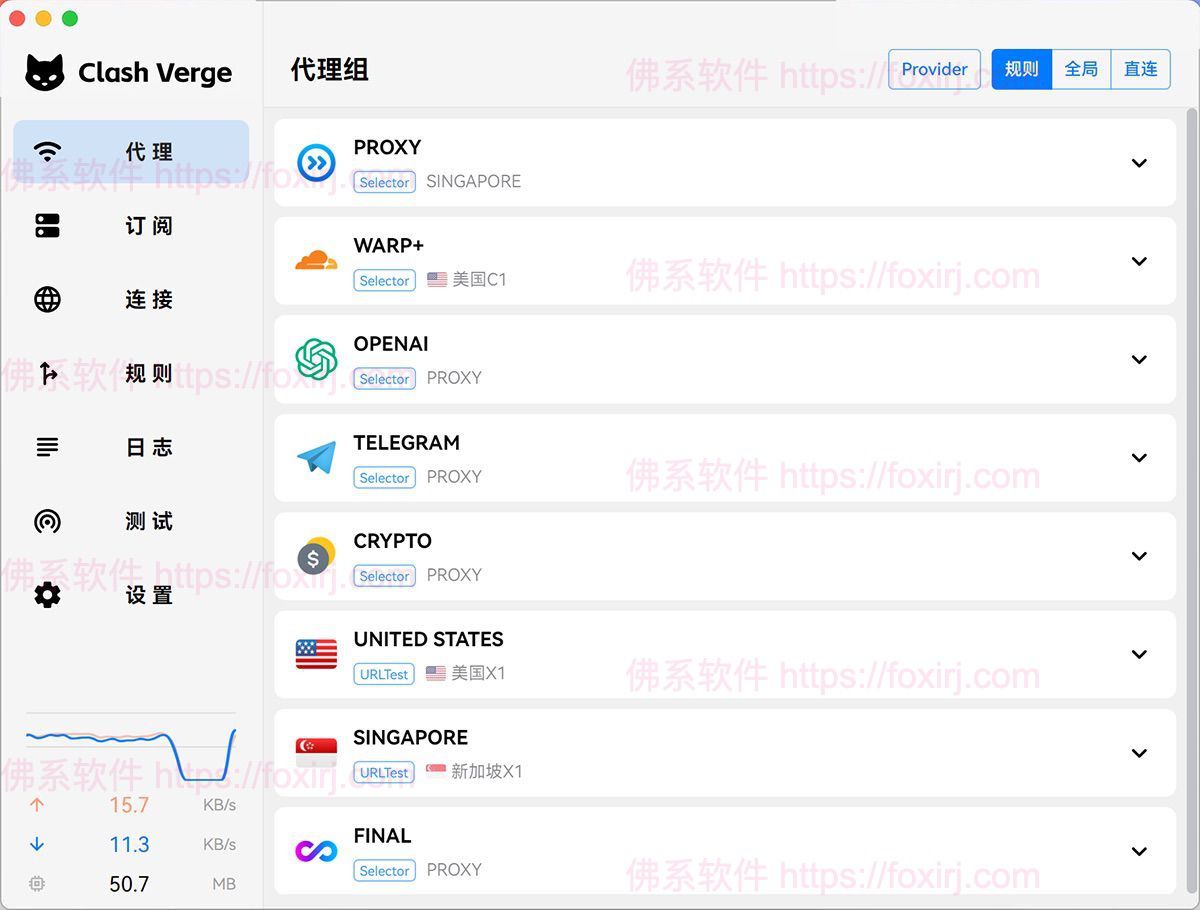Click the Cloudflare WARP+ cloud icon
This screenshot has width=1200, height=910.
pyautogui.click(x=316, y=261)
